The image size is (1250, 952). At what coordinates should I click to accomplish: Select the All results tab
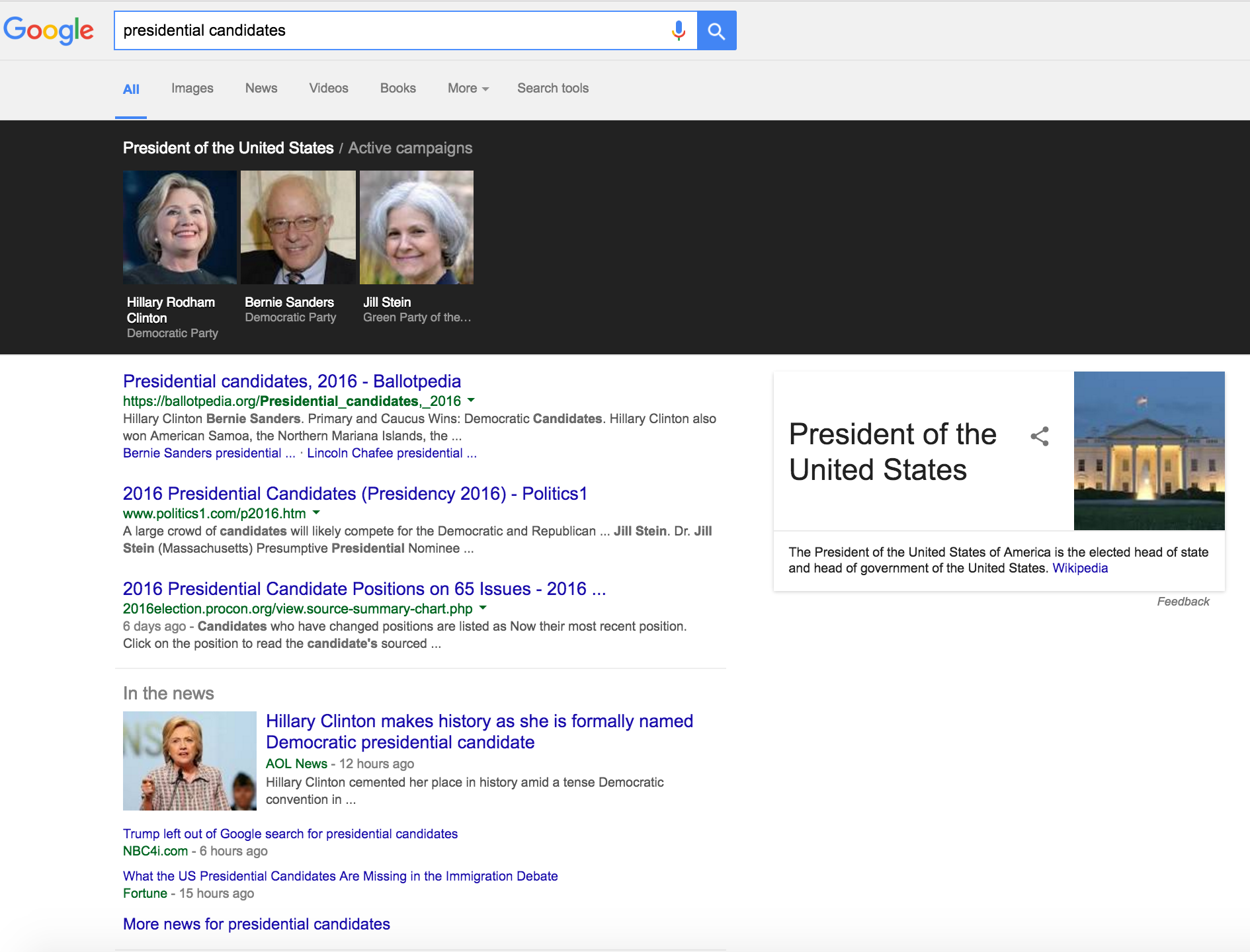(131, 89)
